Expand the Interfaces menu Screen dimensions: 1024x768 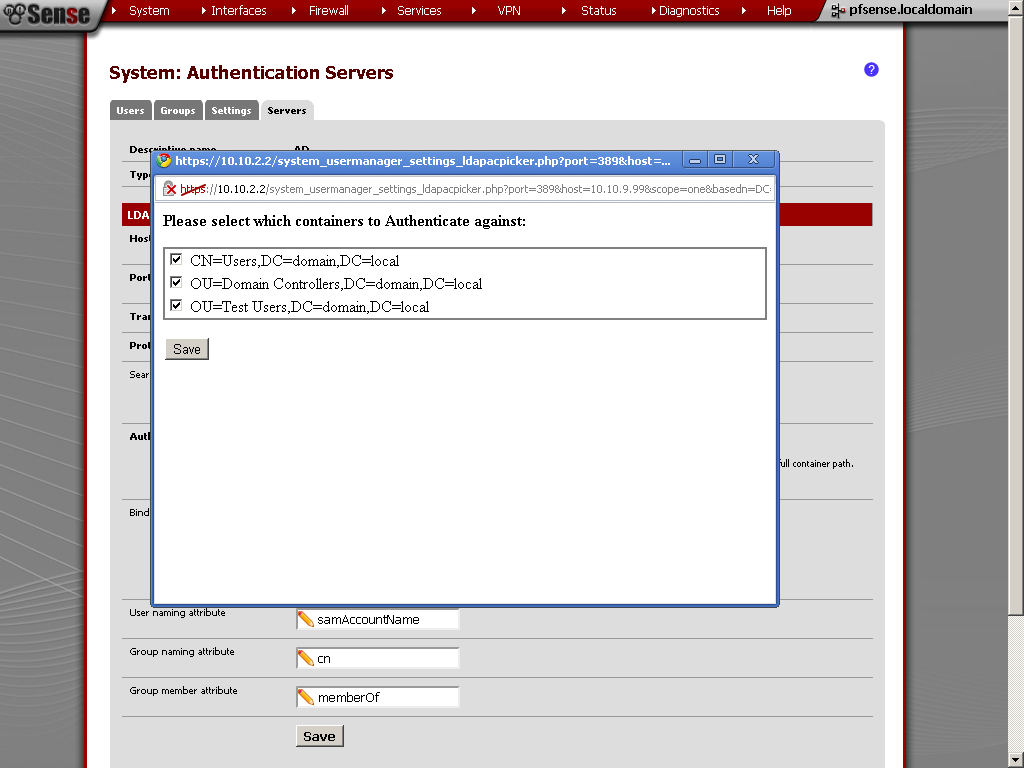[238, 10]
